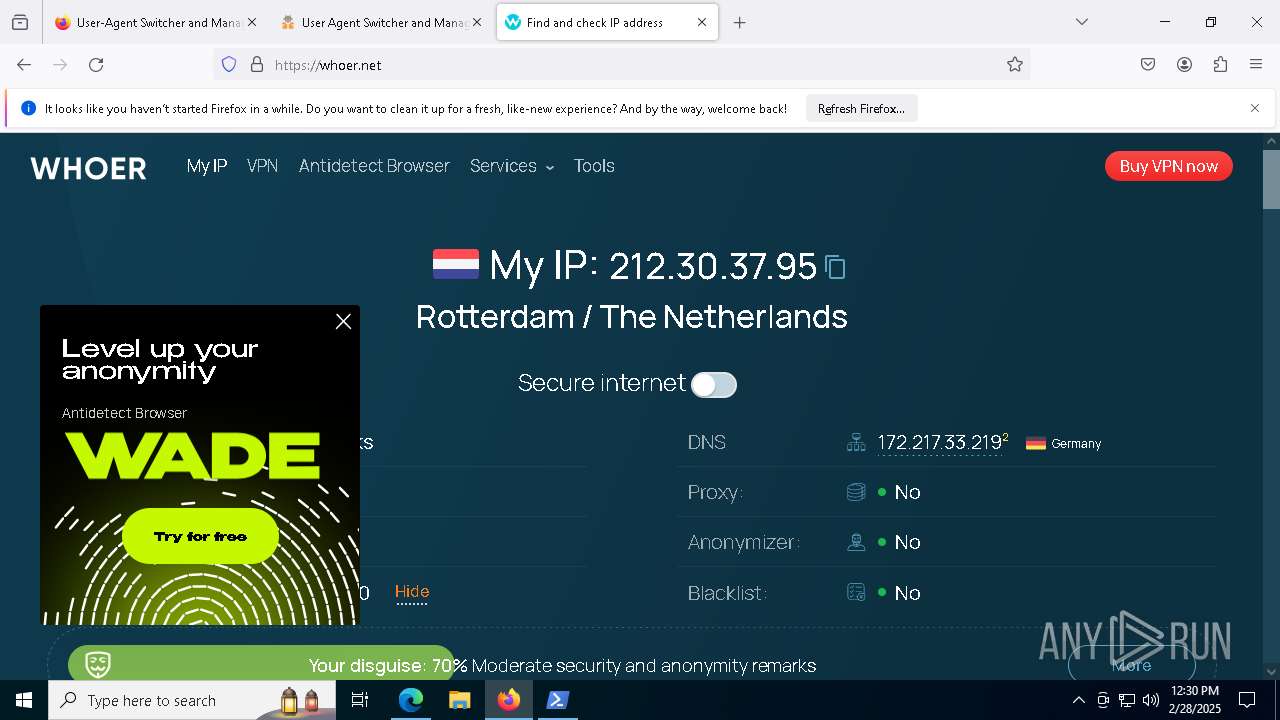Open the Antidetect Browser menu item
Screen dimensions: 1280x720
pyautogui.click(x=374, y=166)
